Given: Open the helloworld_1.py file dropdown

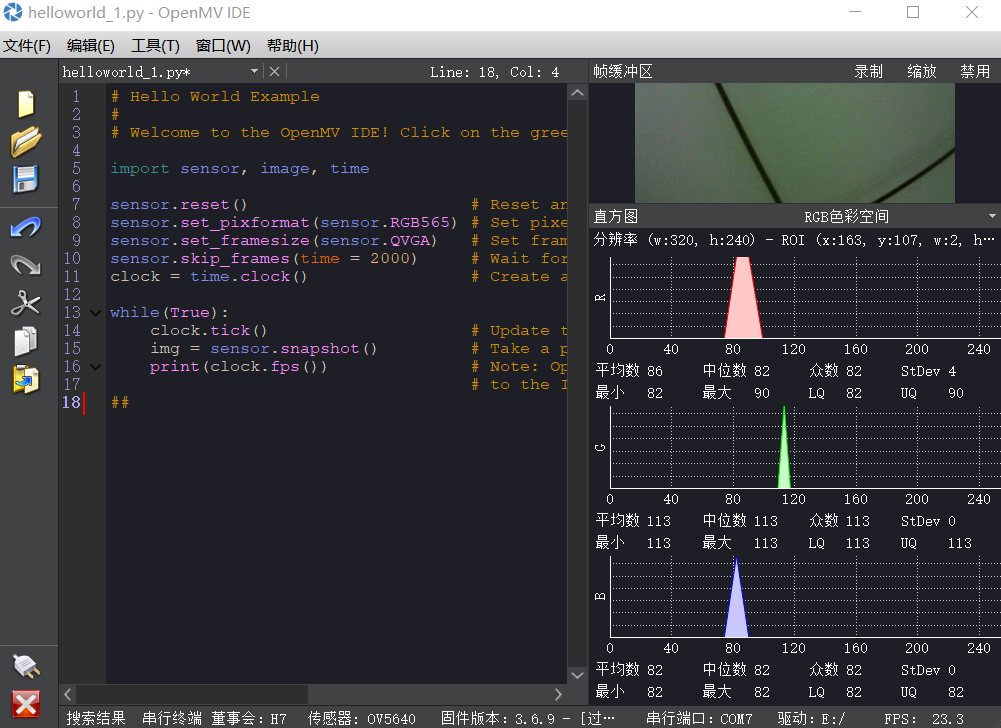Looking at the screenshot, I should [x=254, y=72].
